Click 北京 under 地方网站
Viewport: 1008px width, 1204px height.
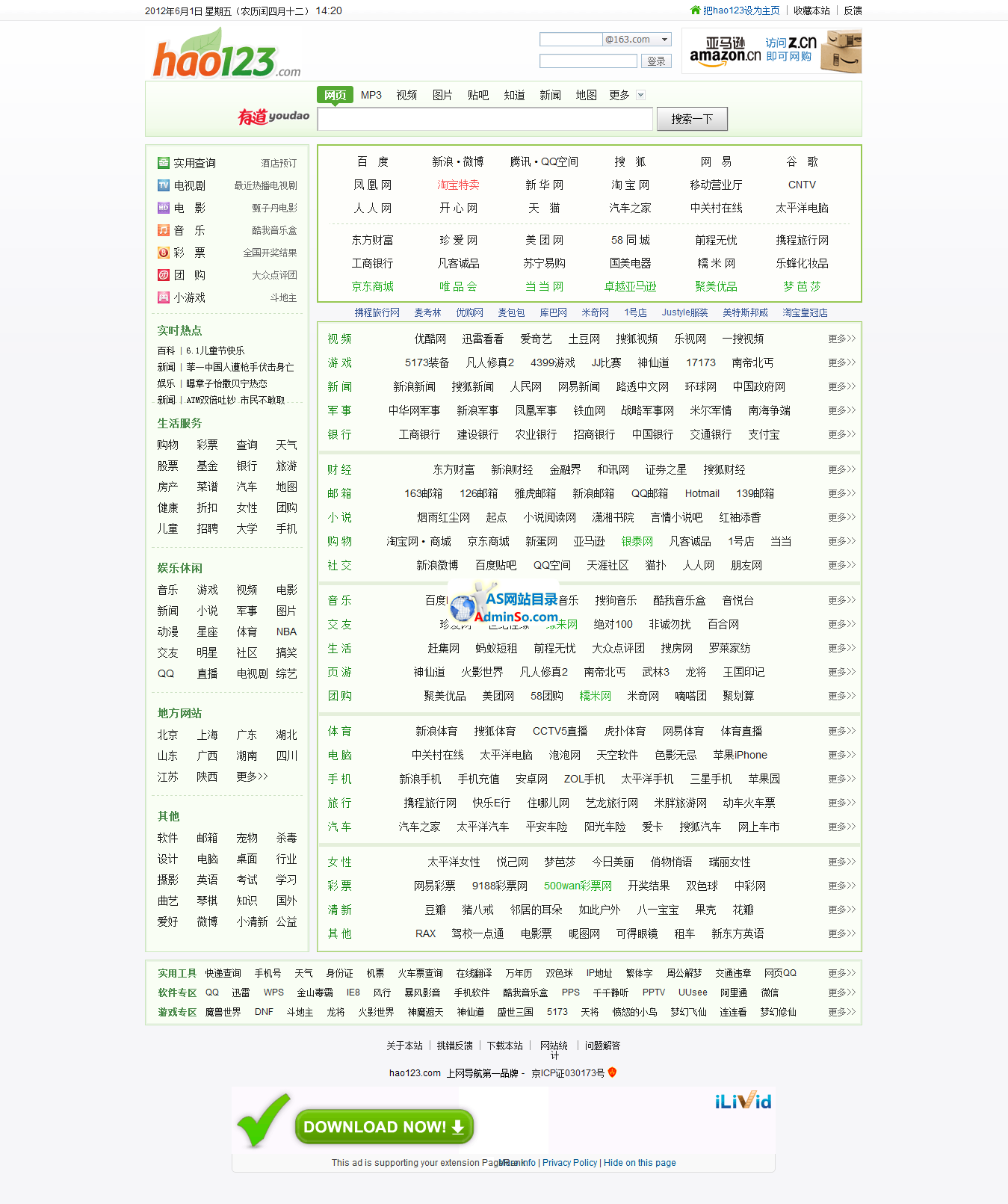pyautogui.click(x=168, y=735)
